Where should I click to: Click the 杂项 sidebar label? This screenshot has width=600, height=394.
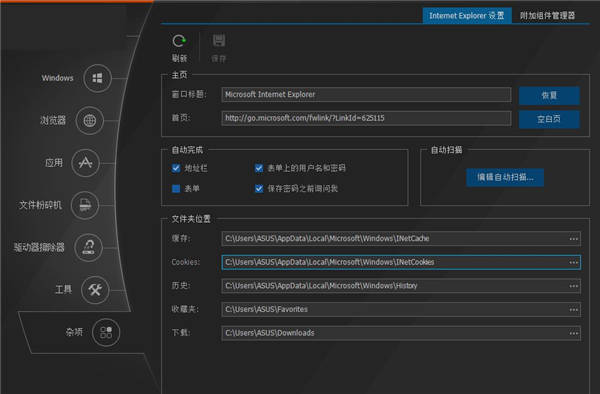tap(74, 332)
